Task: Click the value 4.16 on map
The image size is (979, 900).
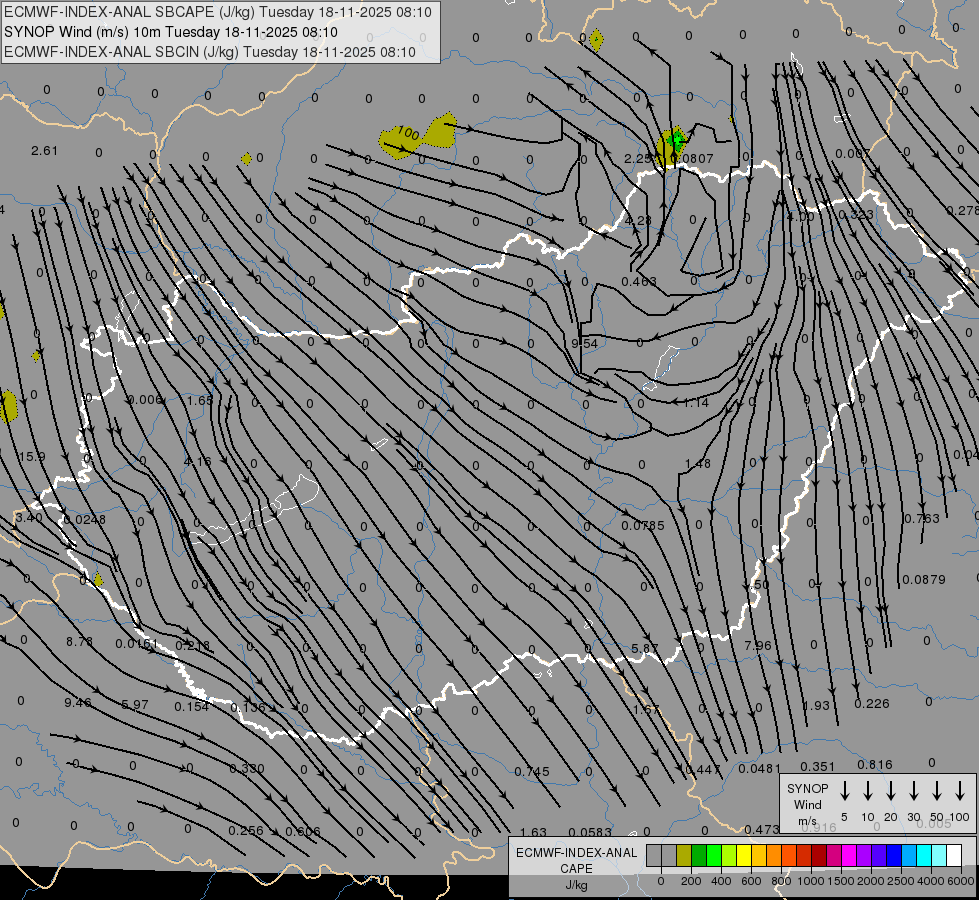Action: pos(198,461)
